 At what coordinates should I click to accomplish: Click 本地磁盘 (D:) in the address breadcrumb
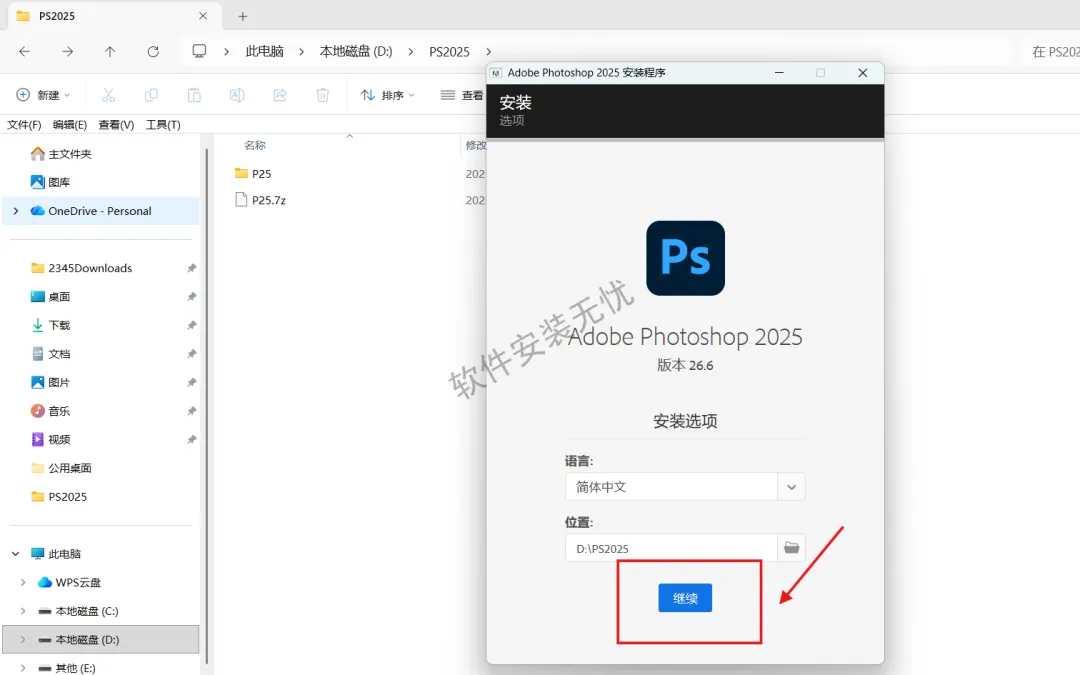[356, 52]
